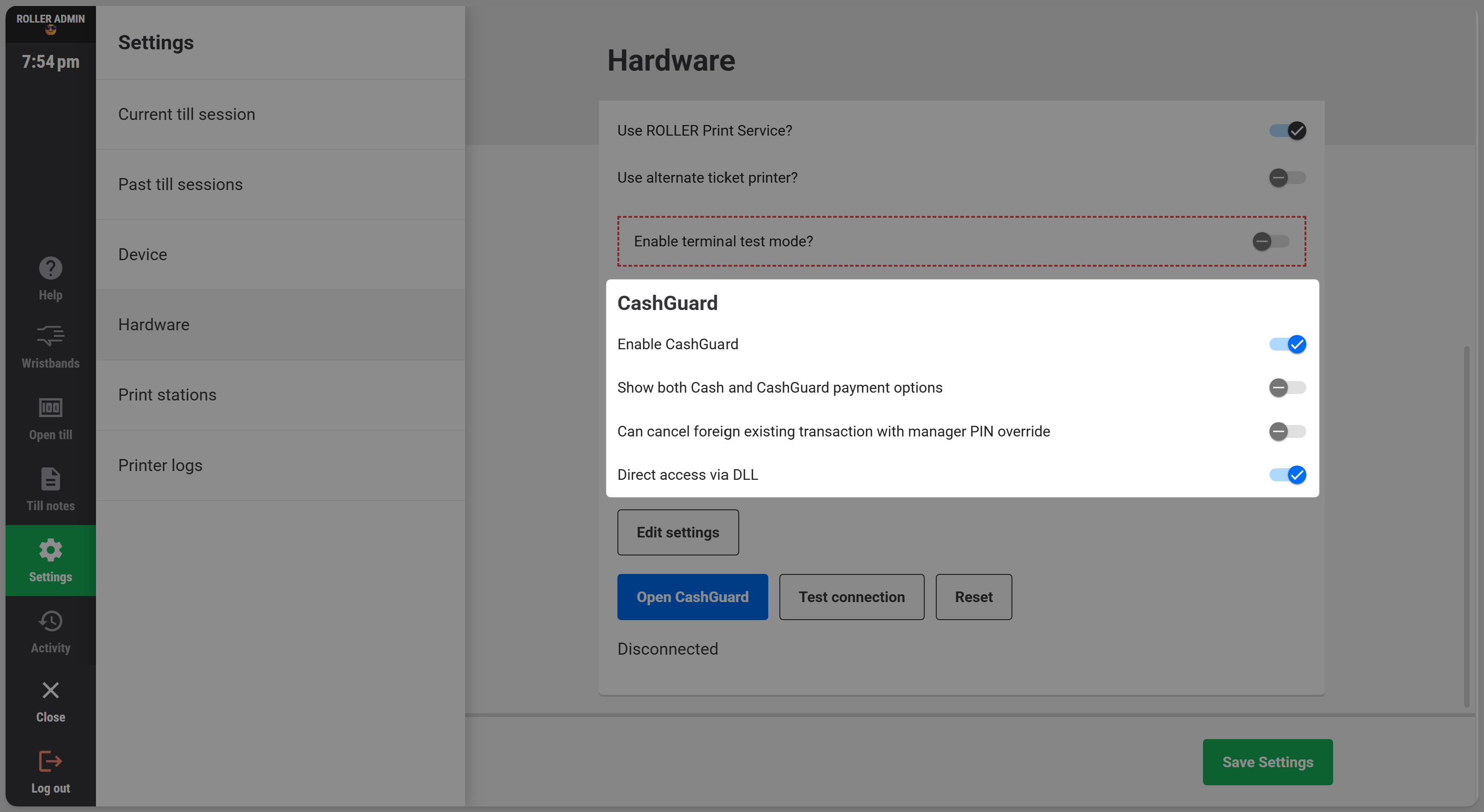Click the hardware panel vertical scrollbar
The width and height of the screenshot is (1484, 812).
coord(1466,526)
